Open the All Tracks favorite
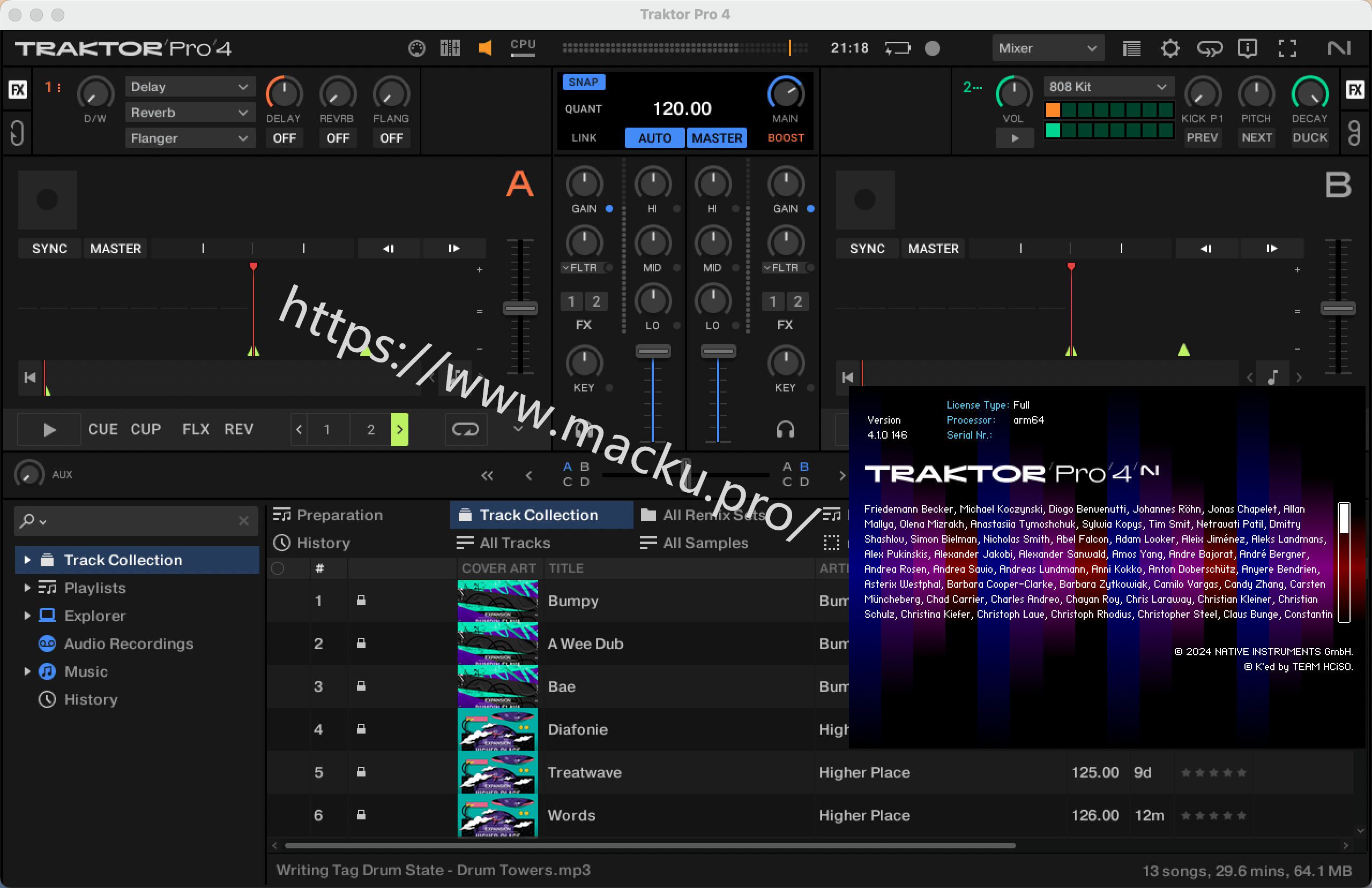 click(504, 543)
